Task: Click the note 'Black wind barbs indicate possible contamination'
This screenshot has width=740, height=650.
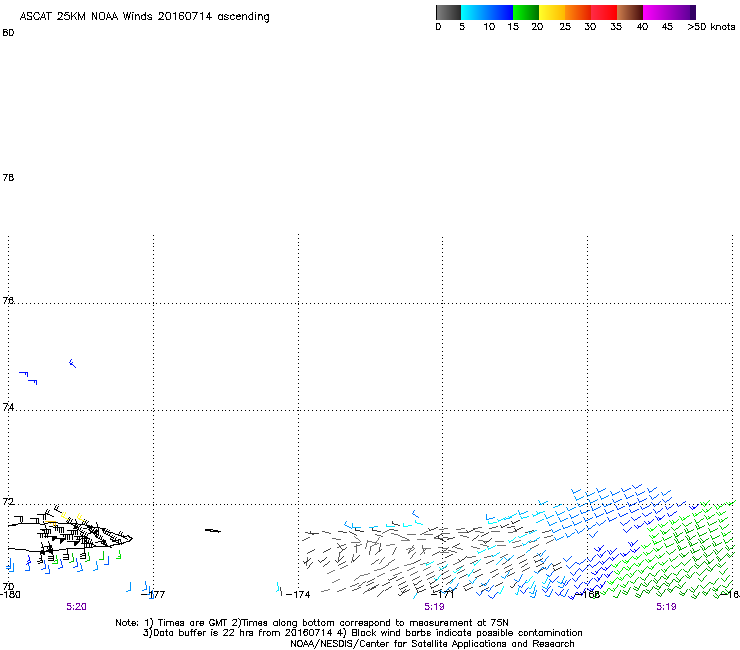Action: [x=467, y=633]
